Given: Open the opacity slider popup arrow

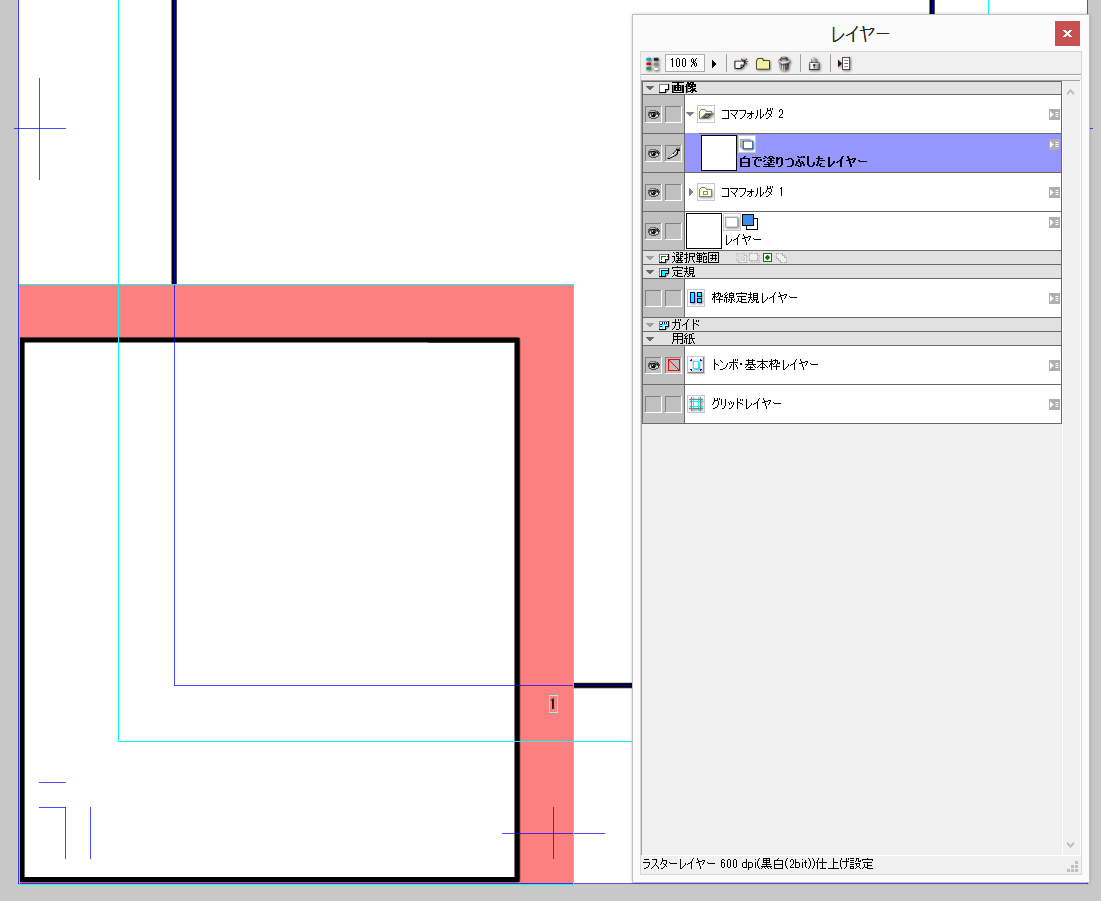Looking at the screenshot, I should click(714, 64).
